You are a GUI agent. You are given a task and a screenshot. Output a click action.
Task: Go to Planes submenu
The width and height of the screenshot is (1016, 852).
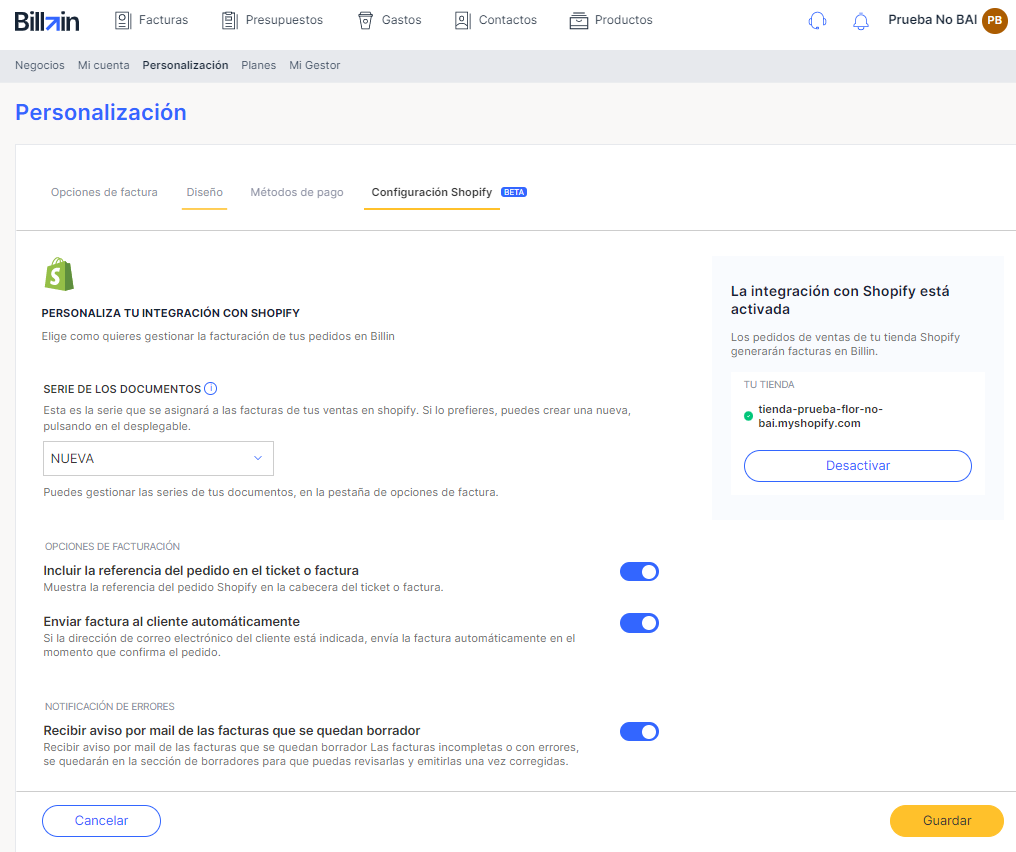259,65
